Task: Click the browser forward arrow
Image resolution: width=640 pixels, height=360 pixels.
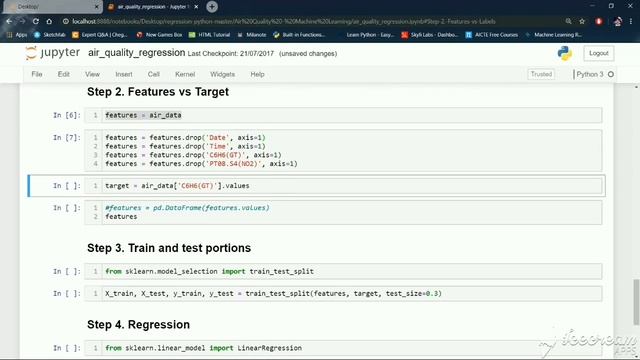Action: coord(22,21)
